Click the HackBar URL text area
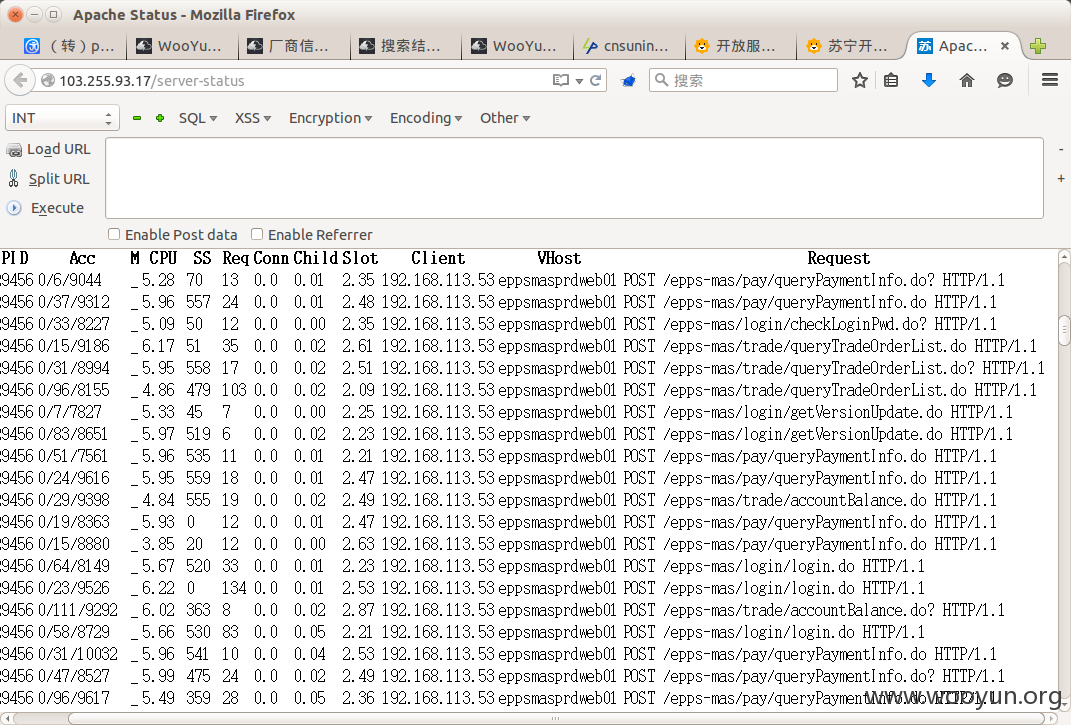The width and height of the screenshot is (1071, 725). click(x=574, y=178)
